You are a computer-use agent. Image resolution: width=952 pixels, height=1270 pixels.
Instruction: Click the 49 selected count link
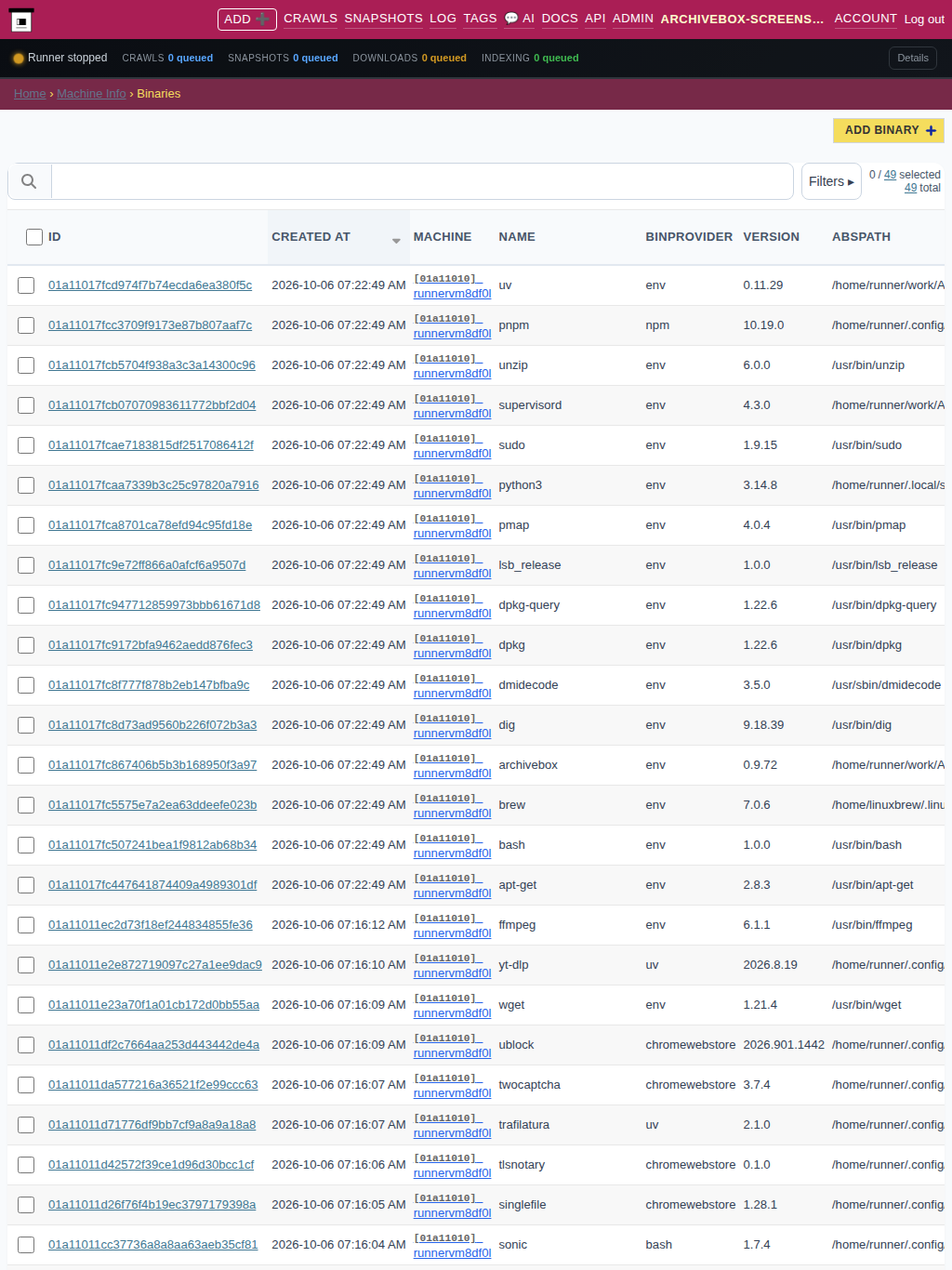coord(891,175)
